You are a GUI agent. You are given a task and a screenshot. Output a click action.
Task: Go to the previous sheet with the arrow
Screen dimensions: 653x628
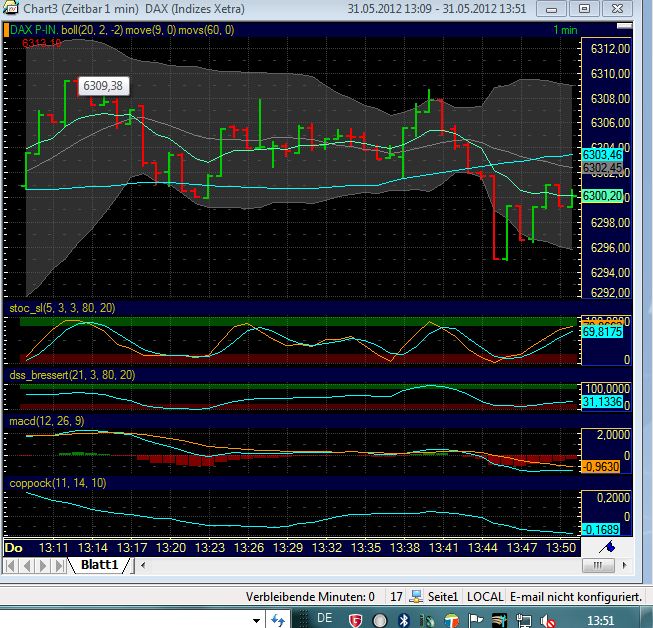(x=27, y=566)
